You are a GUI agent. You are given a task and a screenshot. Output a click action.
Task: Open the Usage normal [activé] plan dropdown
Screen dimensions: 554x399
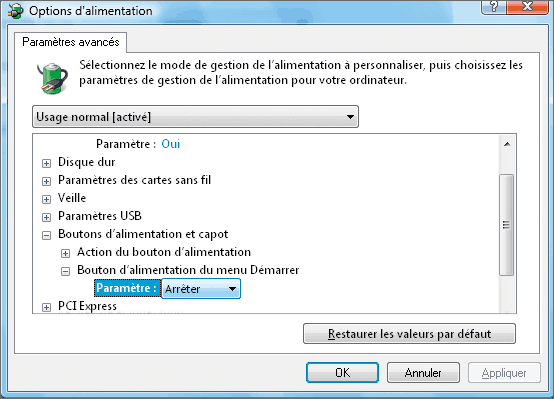tap(195, 117)
